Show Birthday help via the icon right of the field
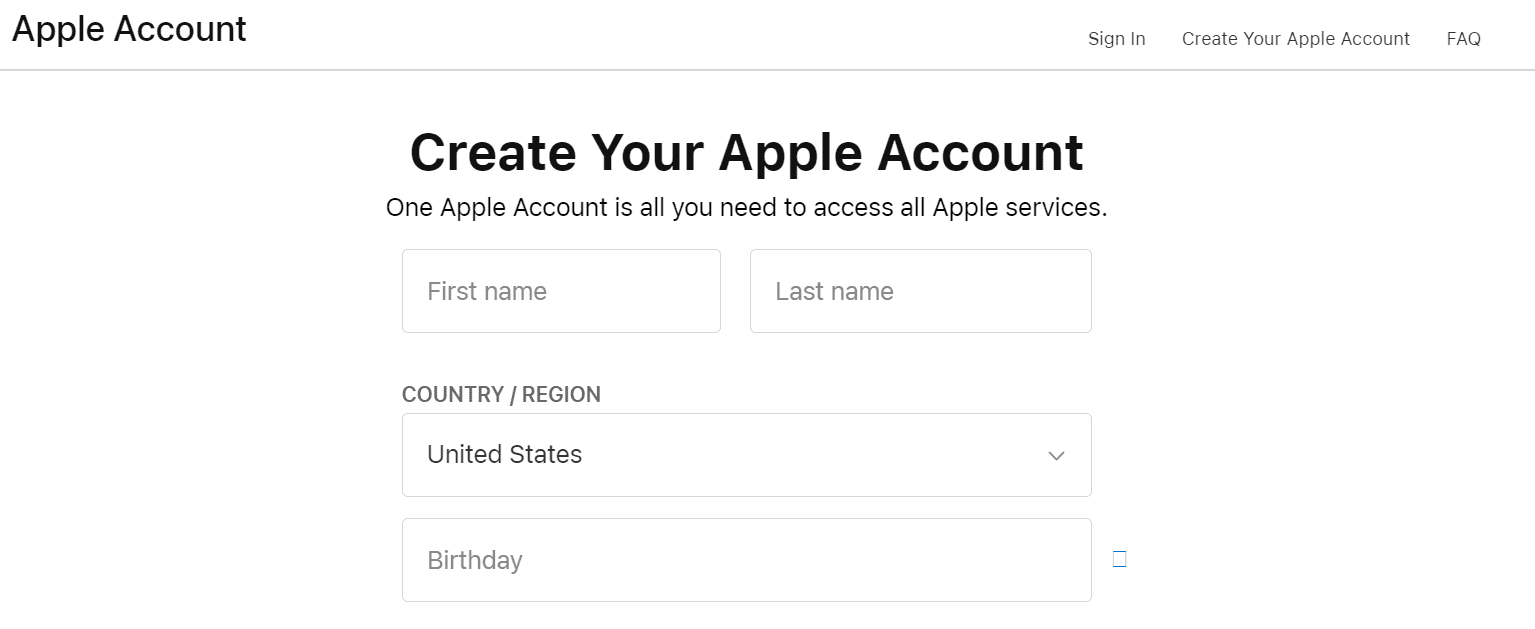 [1119, 559]
